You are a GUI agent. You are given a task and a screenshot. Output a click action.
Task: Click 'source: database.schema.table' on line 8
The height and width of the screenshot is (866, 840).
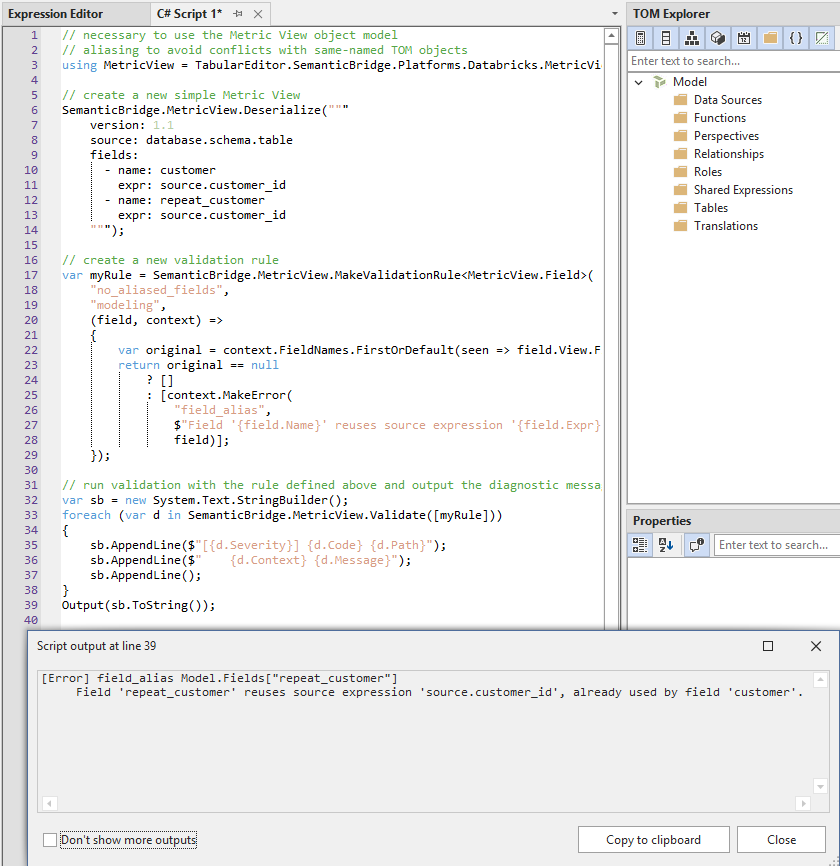click(191, 140)
